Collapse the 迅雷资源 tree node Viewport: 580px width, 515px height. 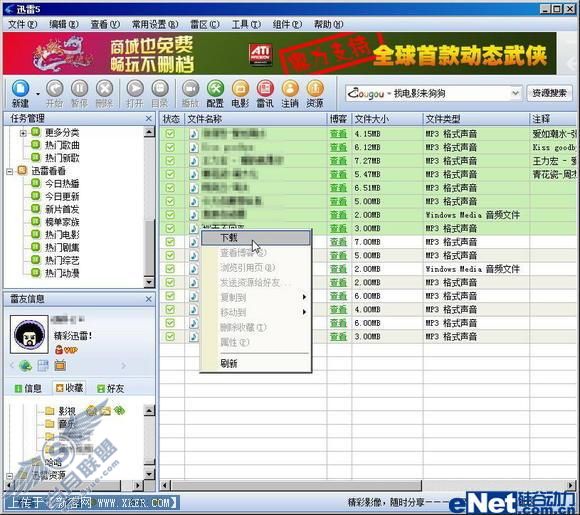coord(10,476)
